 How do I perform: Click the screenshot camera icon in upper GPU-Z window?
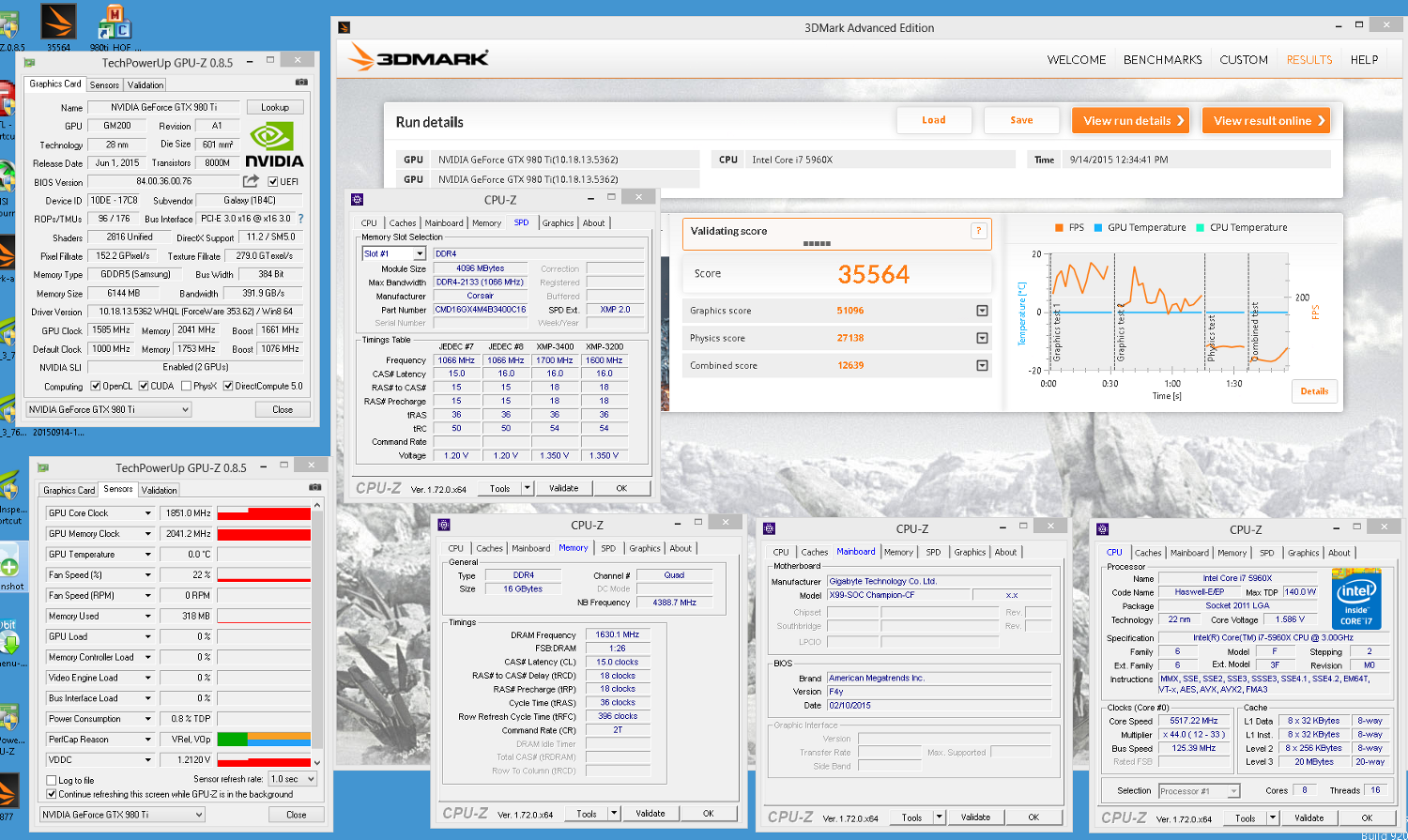tap(301, 83)
